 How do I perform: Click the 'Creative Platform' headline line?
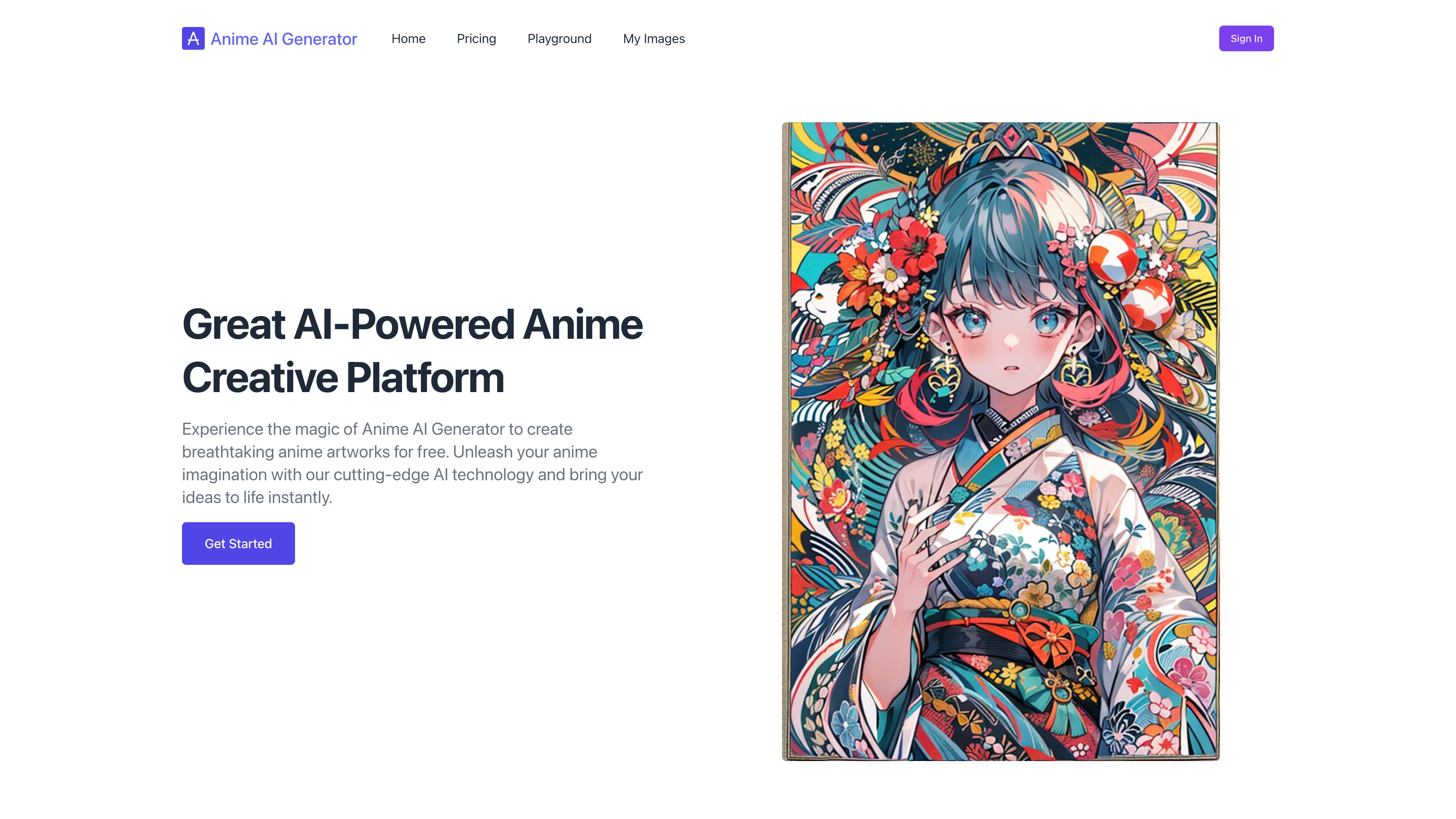(343, 378)
